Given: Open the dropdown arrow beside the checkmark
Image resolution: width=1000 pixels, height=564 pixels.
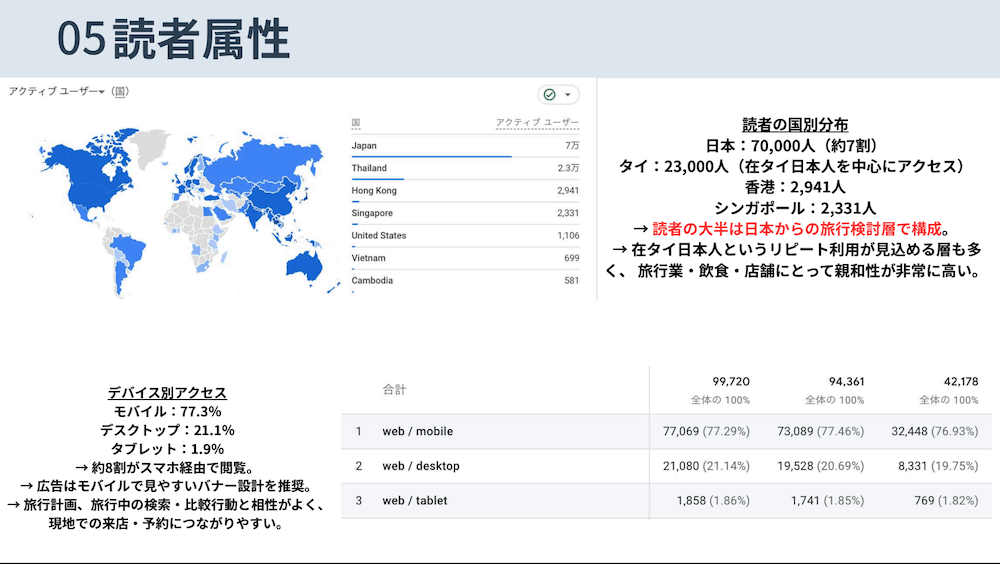Looking at the screenshot, I should pyautogui.click(x=568, y=95).
